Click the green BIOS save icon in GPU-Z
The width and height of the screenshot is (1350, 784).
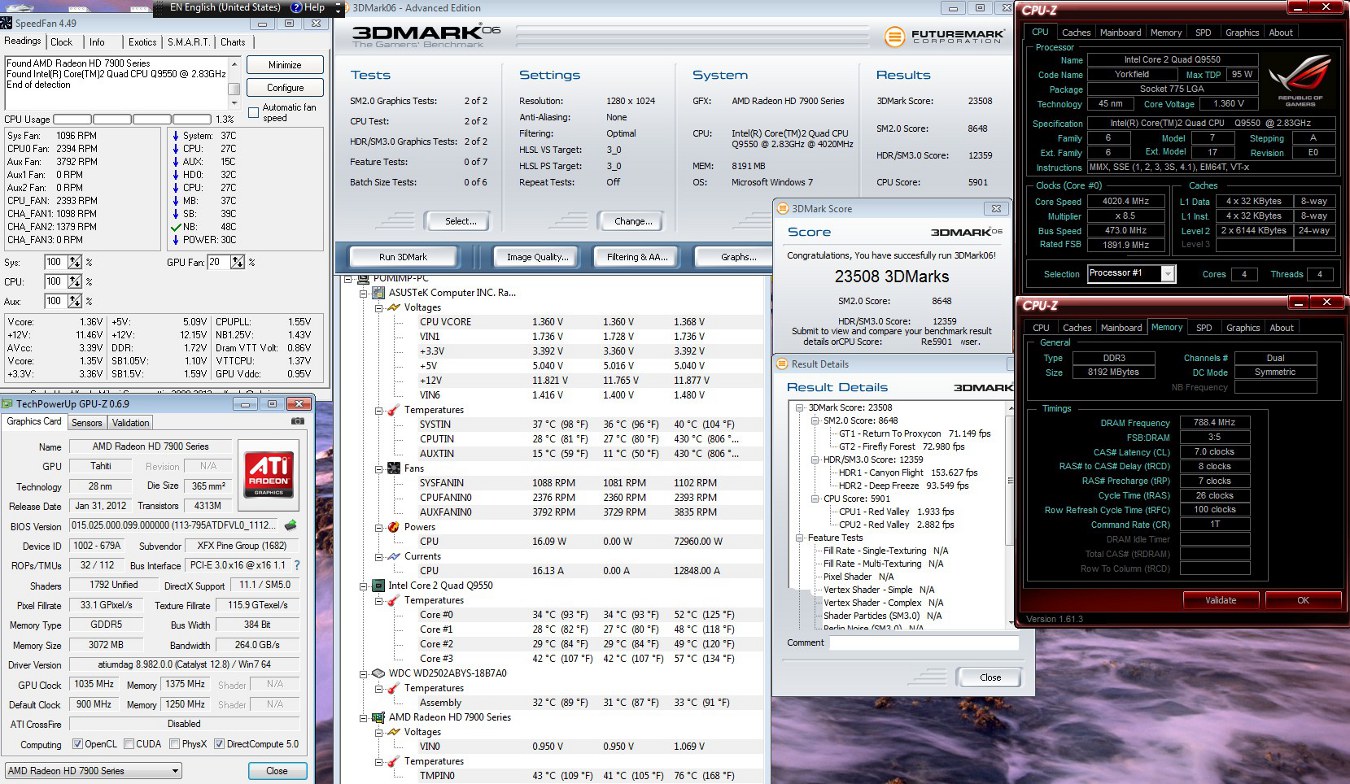point(291,525)
